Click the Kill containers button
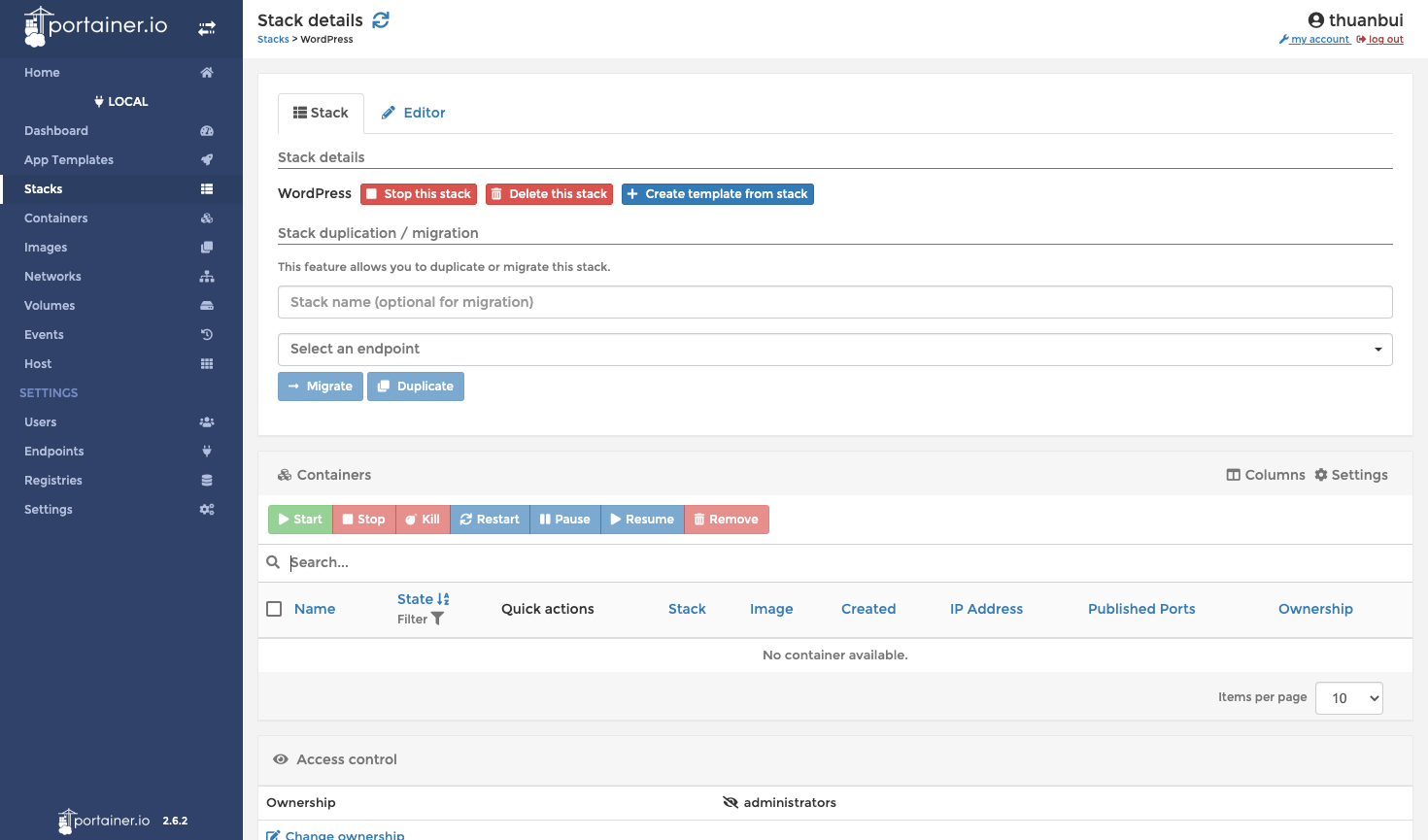 423,520
